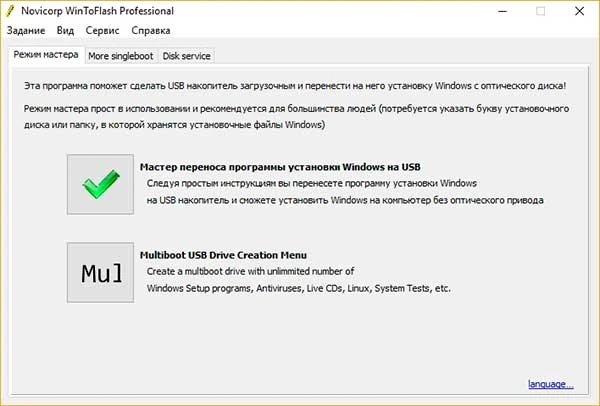Open the Справка menu

click(x=151, y=31)
